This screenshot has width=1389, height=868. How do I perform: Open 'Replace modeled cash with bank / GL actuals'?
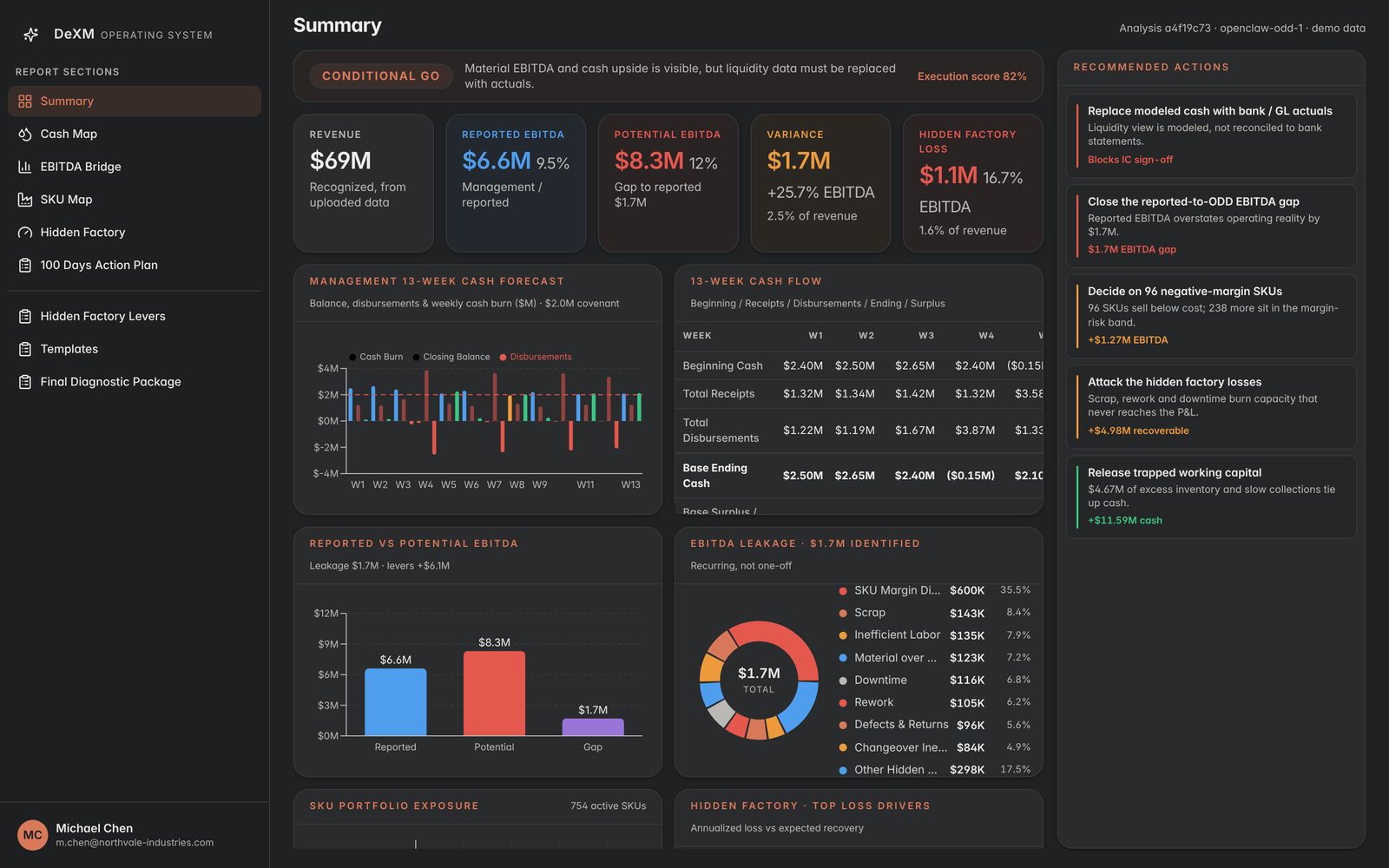(1211, 135)
